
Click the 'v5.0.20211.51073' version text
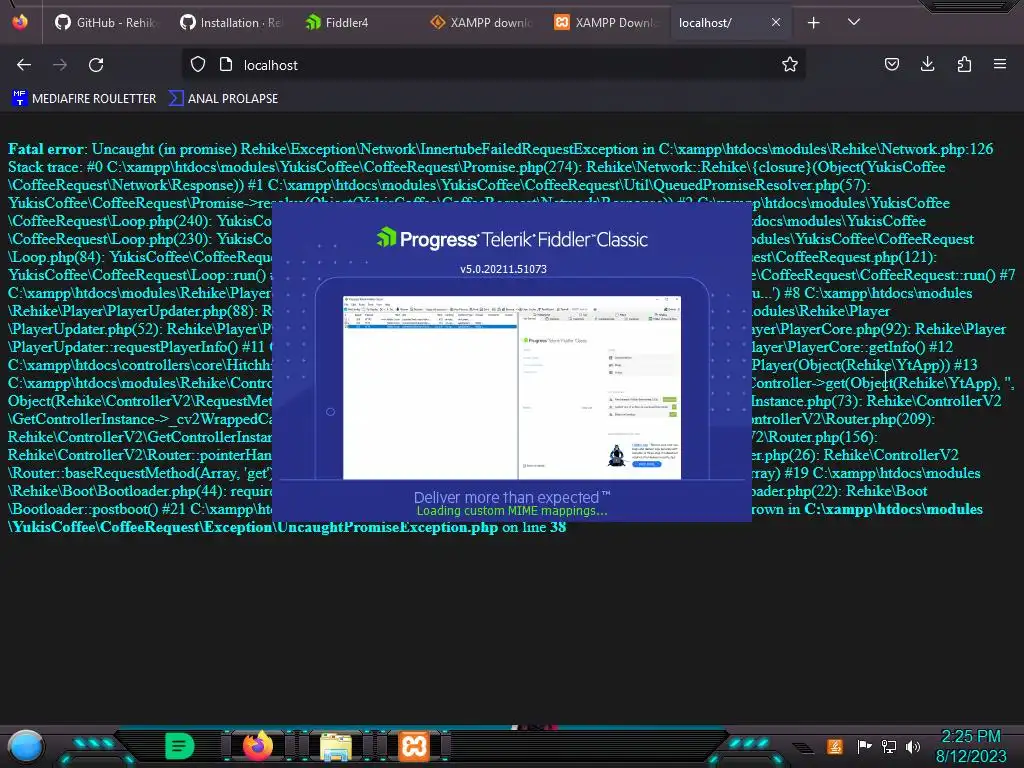coord(503,269)
